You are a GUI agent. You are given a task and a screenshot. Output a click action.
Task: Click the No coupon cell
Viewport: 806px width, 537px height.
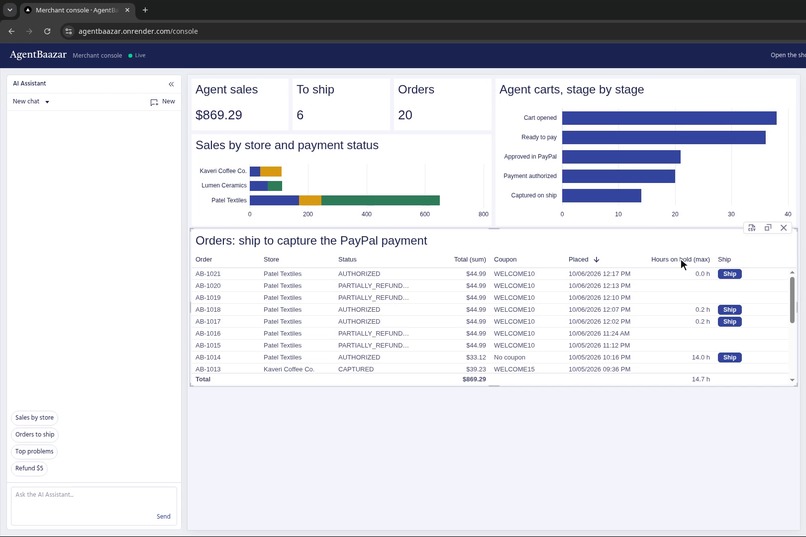click(x=509, y=358)
